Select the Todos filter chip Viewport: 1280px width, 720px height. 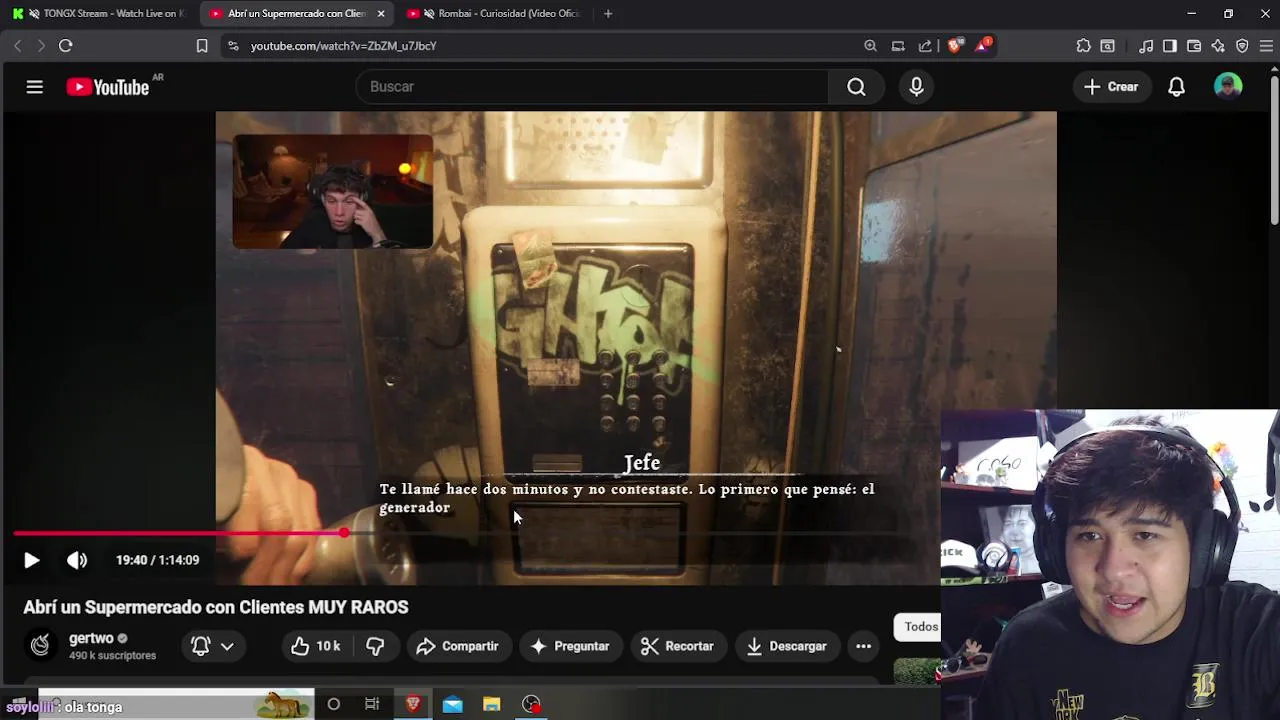[921, 627]
